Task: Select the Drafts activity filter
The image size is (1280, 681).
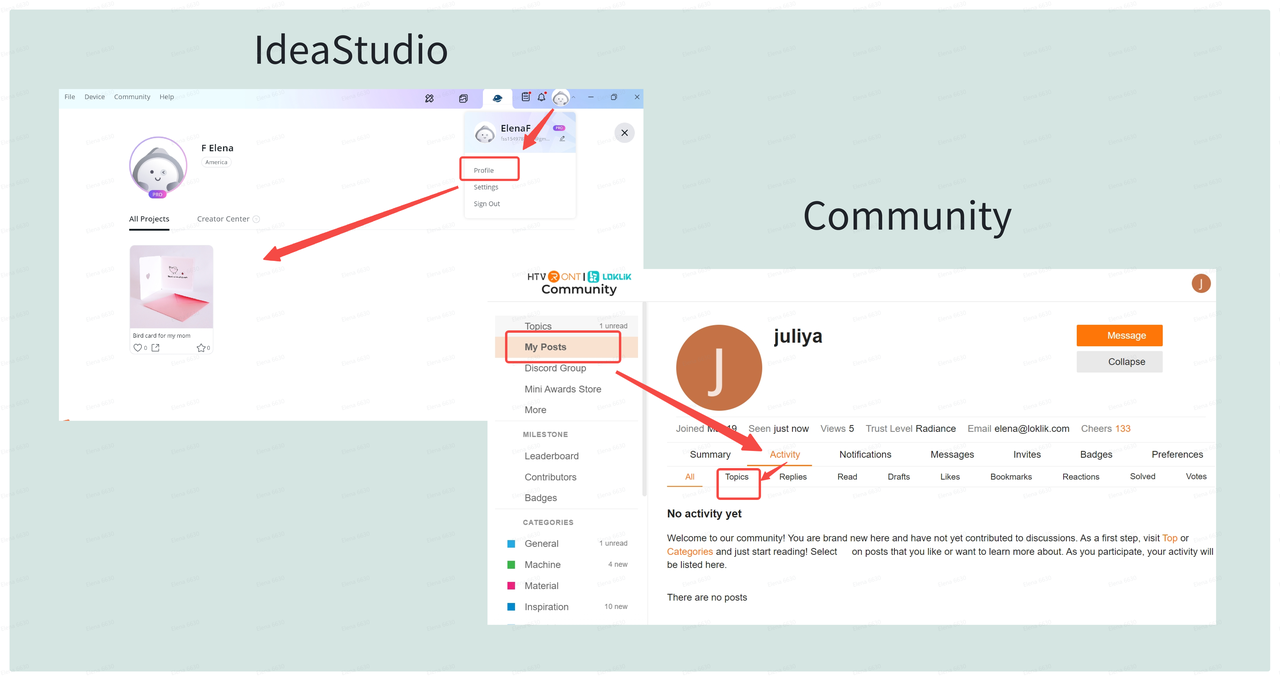Action: (x=899, y=477)
